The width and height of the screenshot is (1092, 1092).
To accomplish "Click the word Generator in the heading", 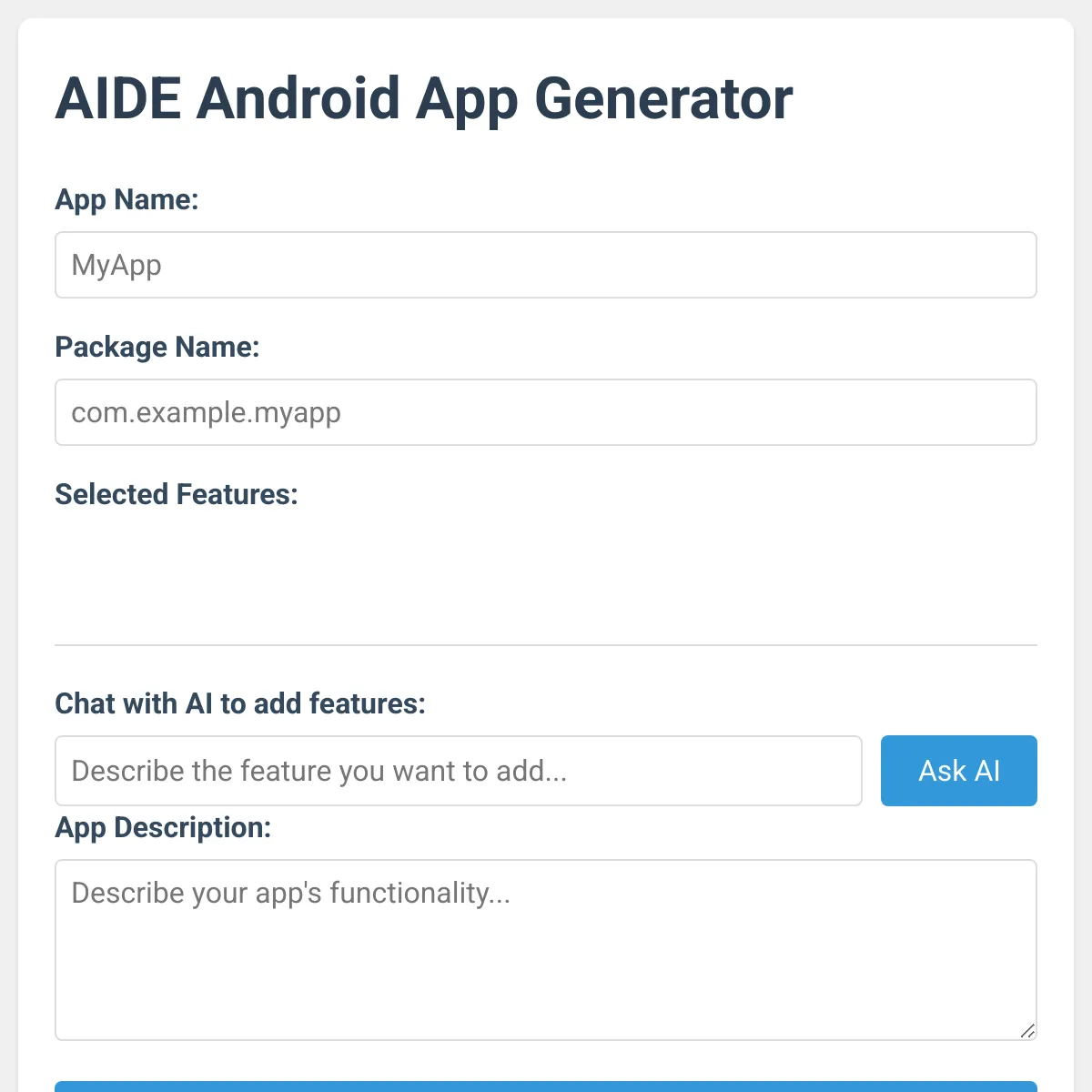I will [663, 98].
